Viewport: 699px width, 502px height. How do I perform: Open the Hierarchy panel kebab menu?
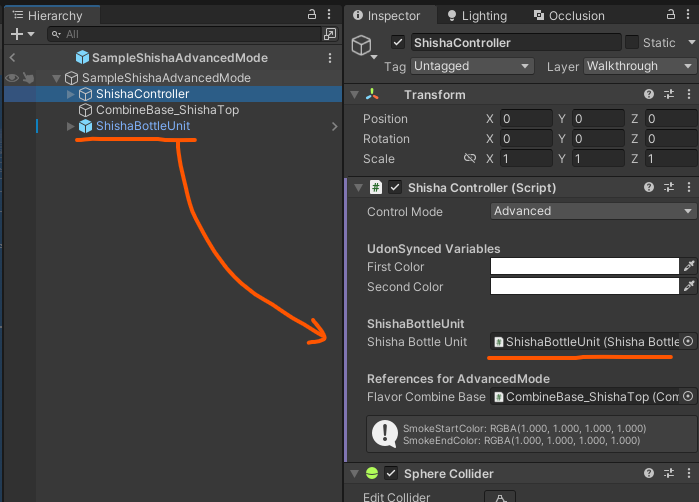[x=329, y=14]
